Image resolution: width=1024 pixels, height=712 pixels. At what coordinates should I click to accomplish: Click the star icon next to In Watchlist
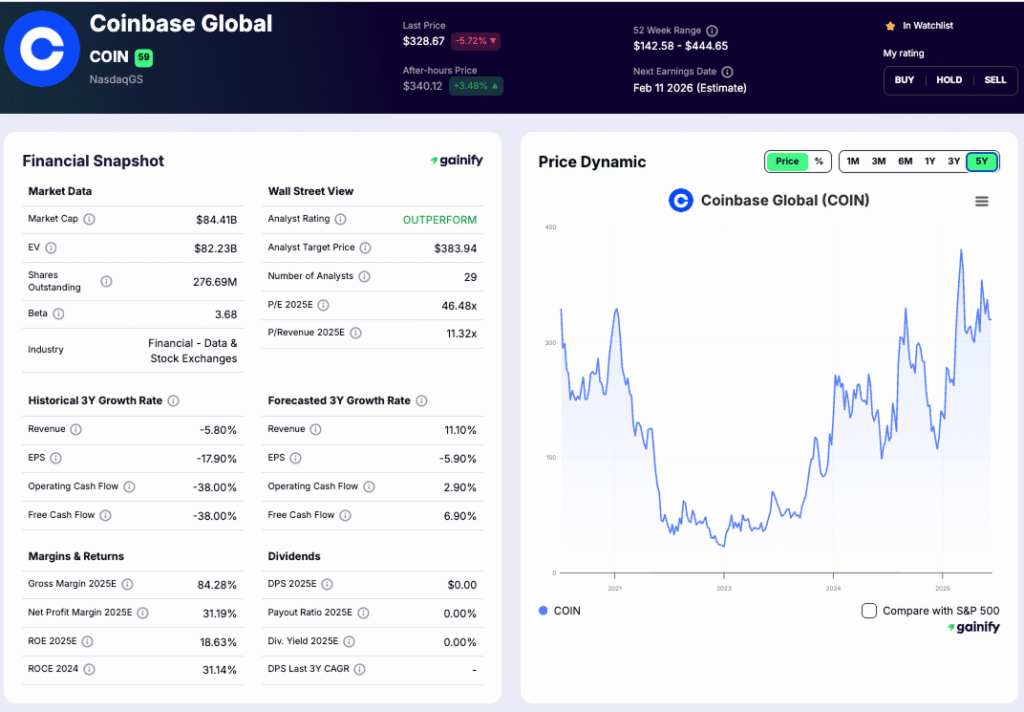point(890,26)
